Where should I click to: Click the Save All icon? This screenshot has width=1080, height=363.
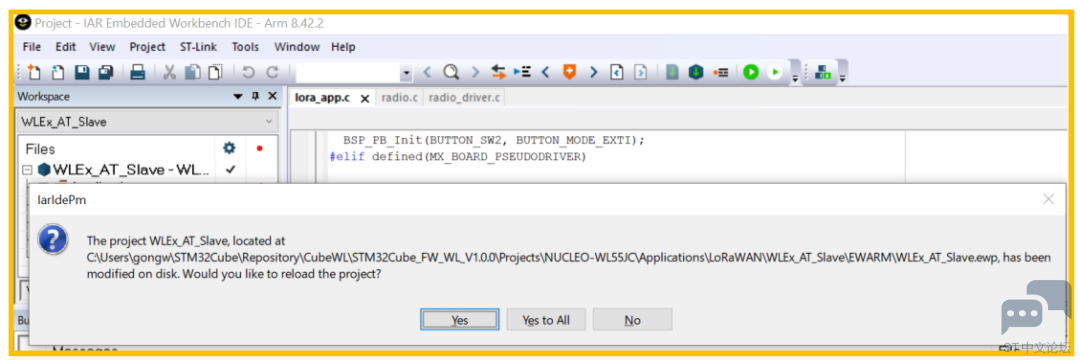pos(106,72)
